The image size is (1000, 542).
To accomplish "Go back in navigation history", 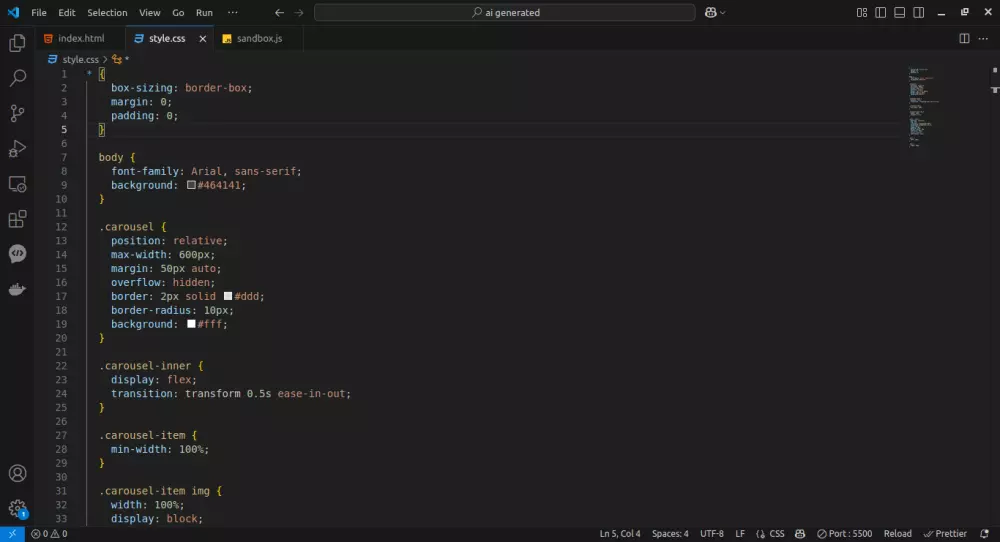I will [x=279, y=12].
